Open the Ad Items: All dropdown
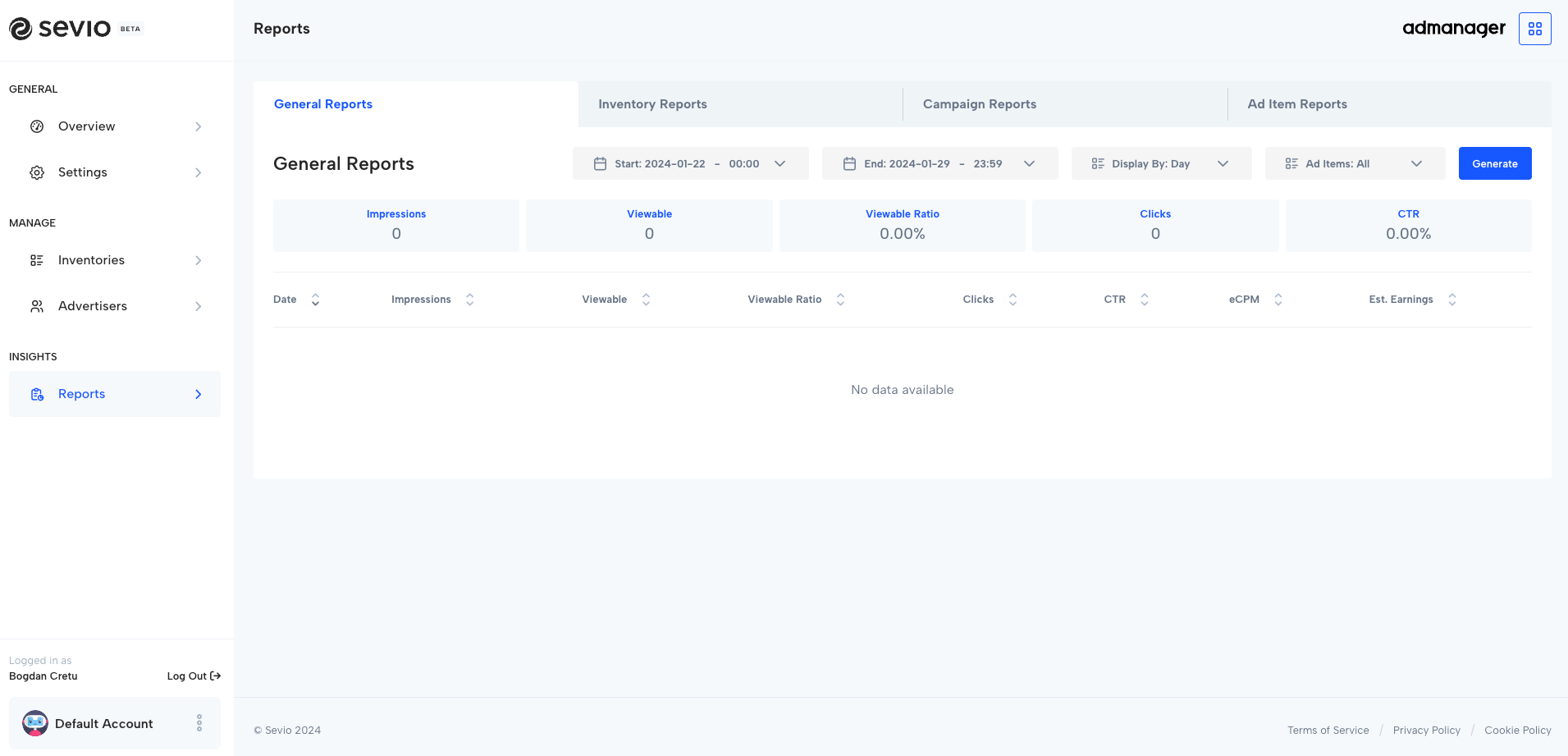The image size is (1568, 756). click(x=1355, y=163)
